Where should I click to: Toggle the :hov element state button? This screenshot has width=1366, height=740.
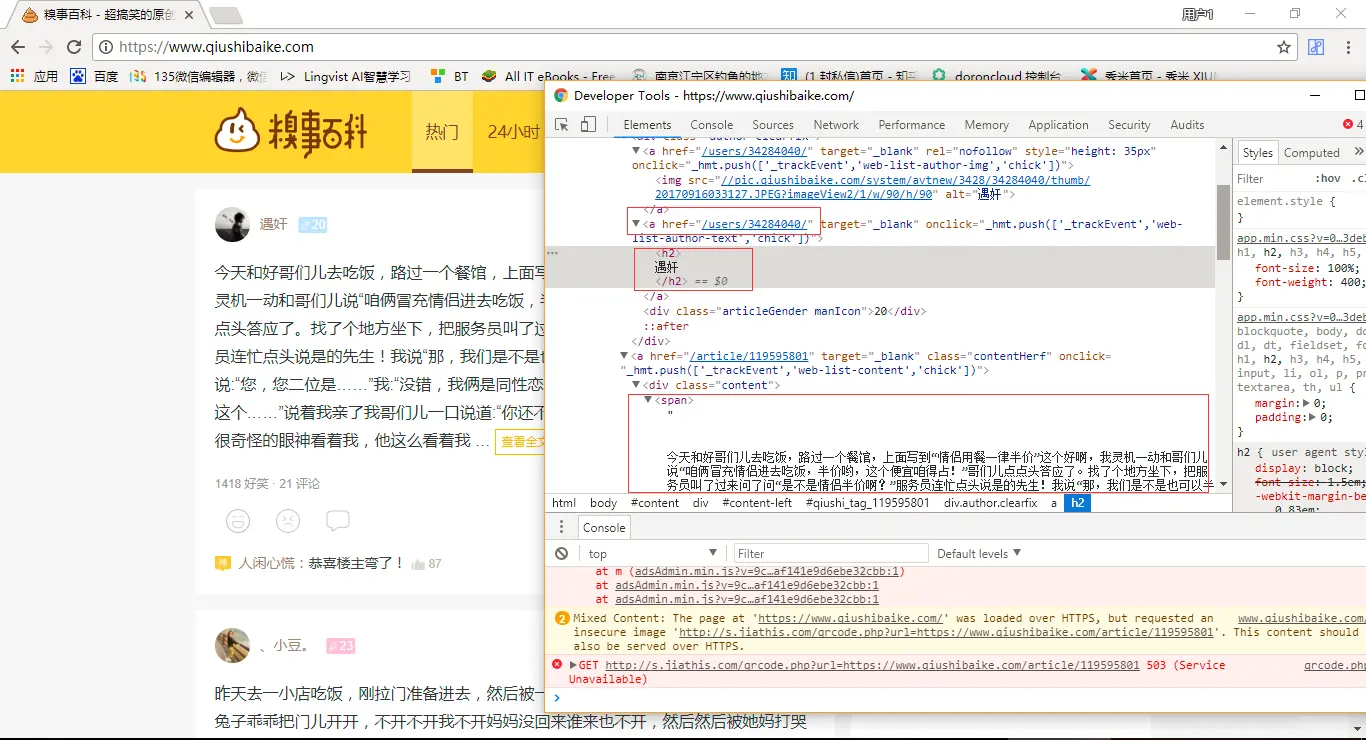[x=1328, y=179]
